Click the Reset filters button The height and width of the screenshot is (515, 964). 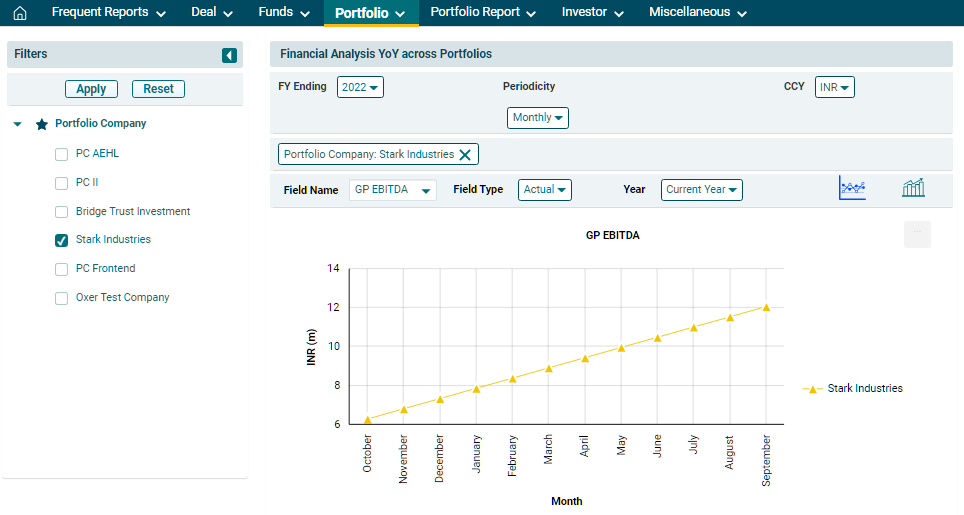pos(158,89)
